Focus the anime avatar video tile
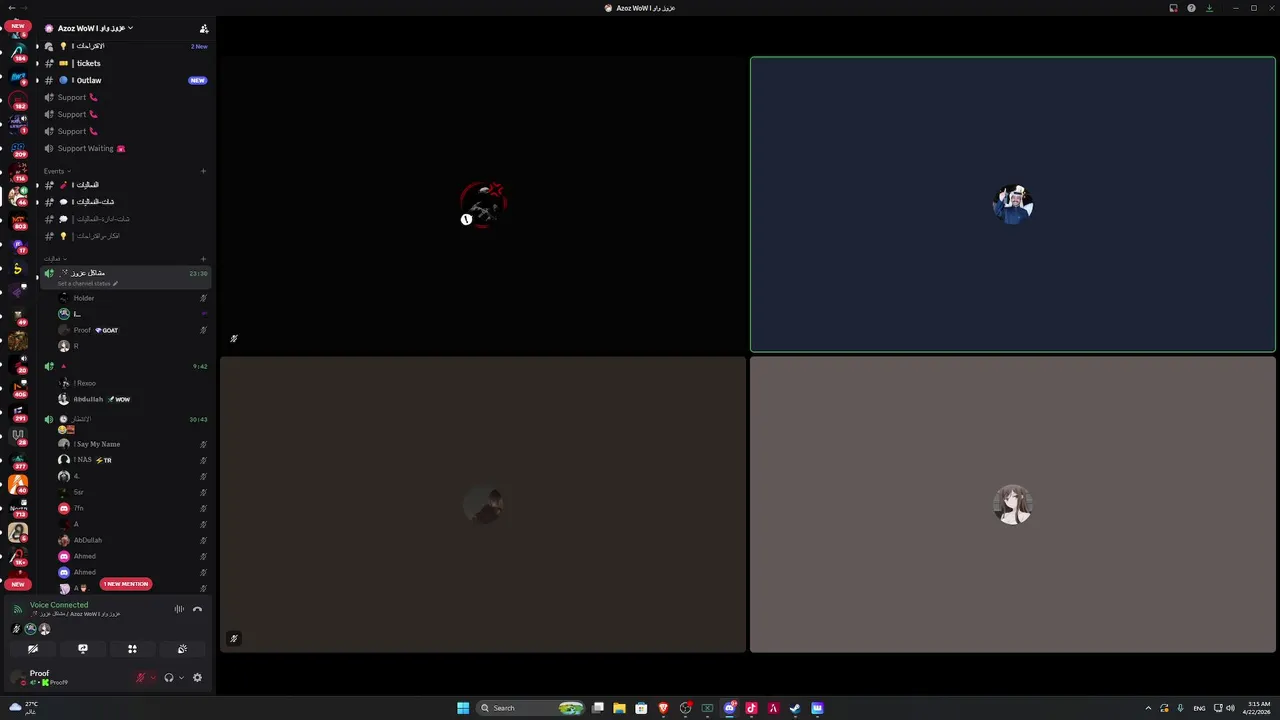Image resolution: width=1280 pixels, height=720 pixels. pos(1013,505)
